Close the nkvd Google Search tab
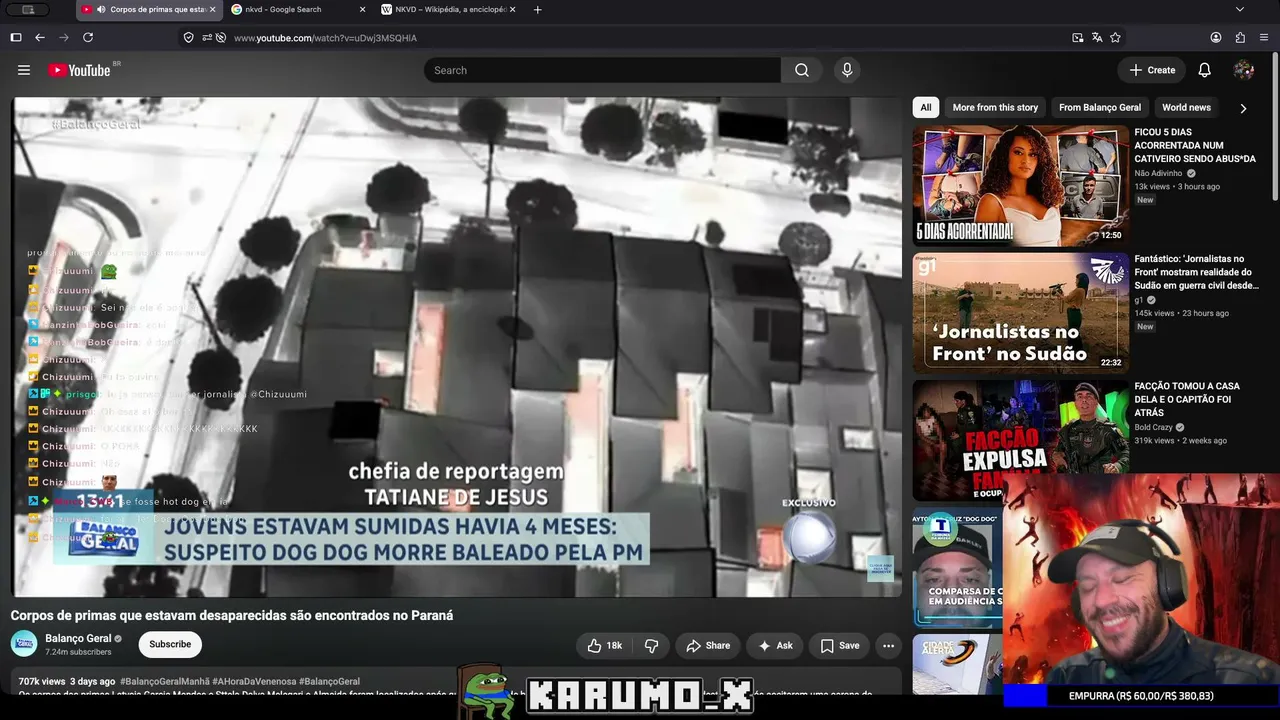This screenshot has height=720, width=1280. [x=362, y=10]
